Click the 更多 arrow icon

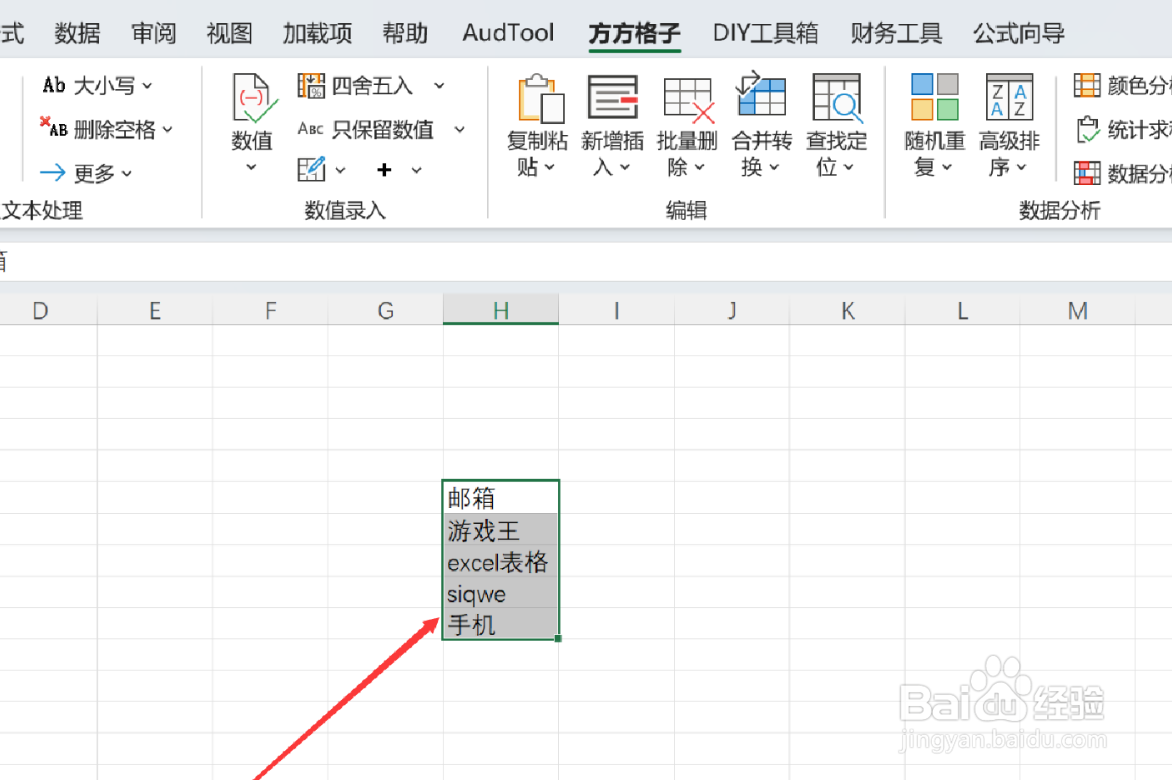[x=52, y=173]
